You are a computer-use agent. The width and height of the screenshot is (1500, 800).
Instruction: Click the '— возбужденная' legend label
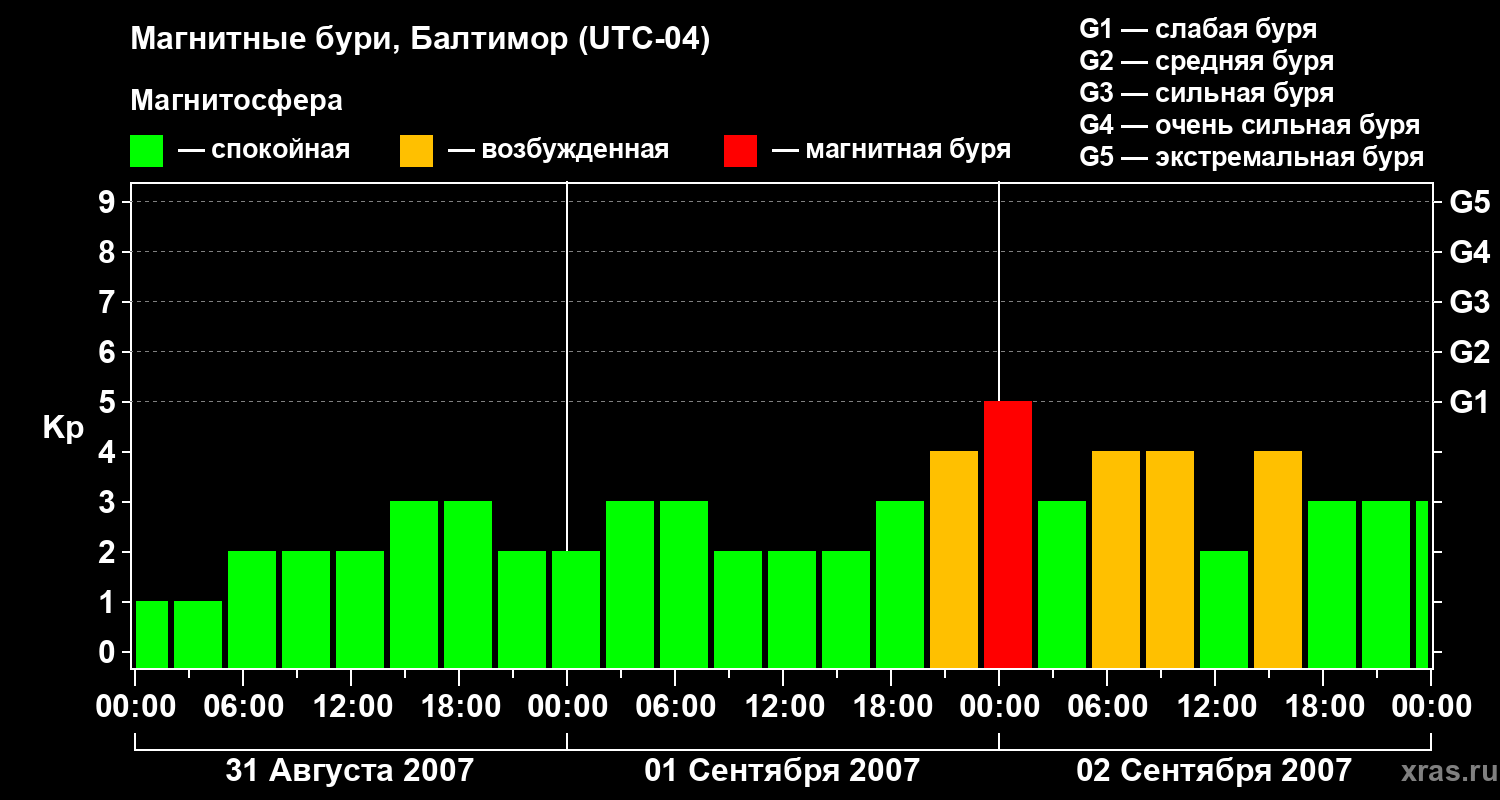(558, 150)
